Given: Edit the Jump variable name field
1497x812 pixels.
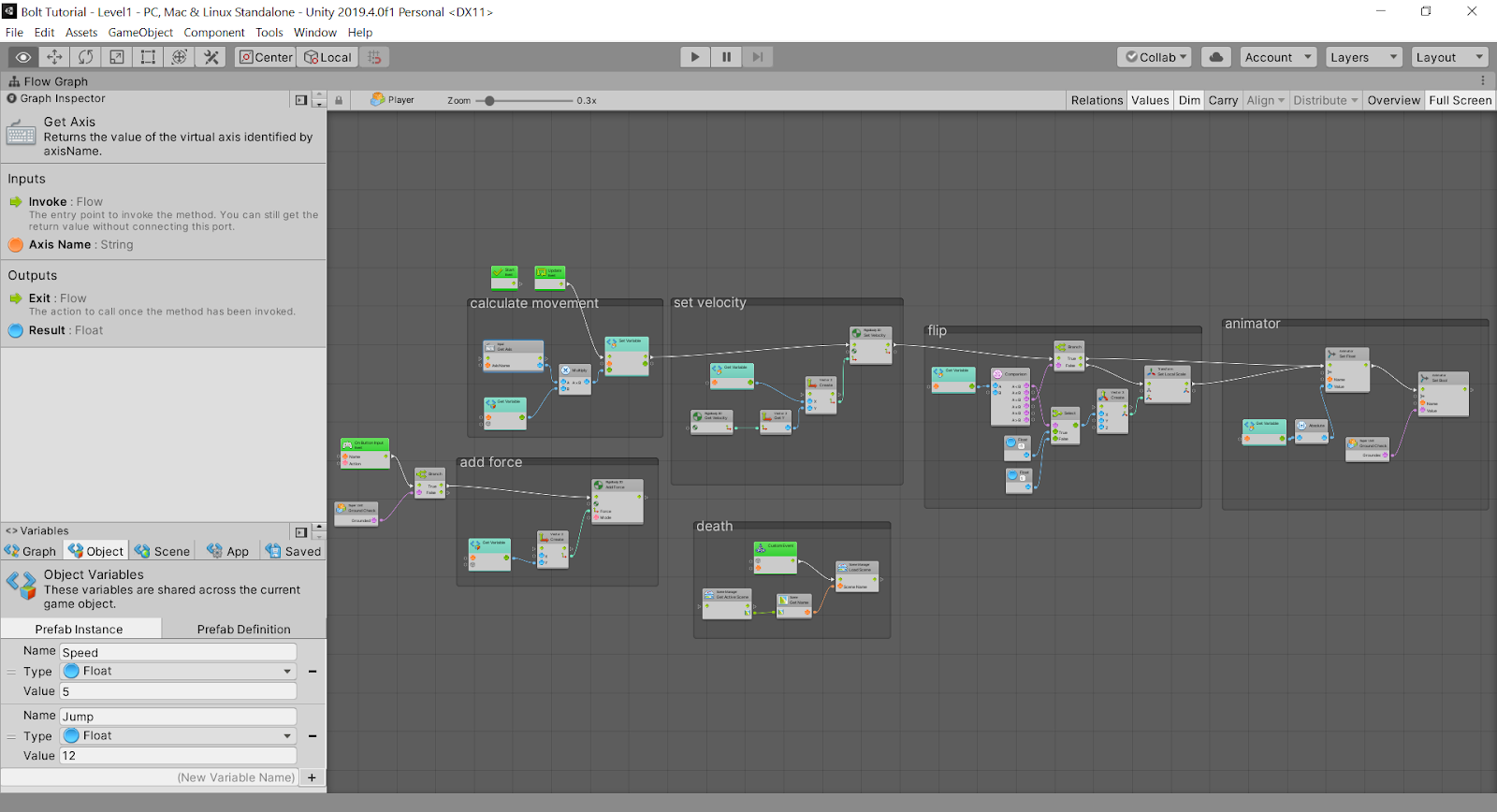Looking at the screenshot, I should (x=178, y=717).
